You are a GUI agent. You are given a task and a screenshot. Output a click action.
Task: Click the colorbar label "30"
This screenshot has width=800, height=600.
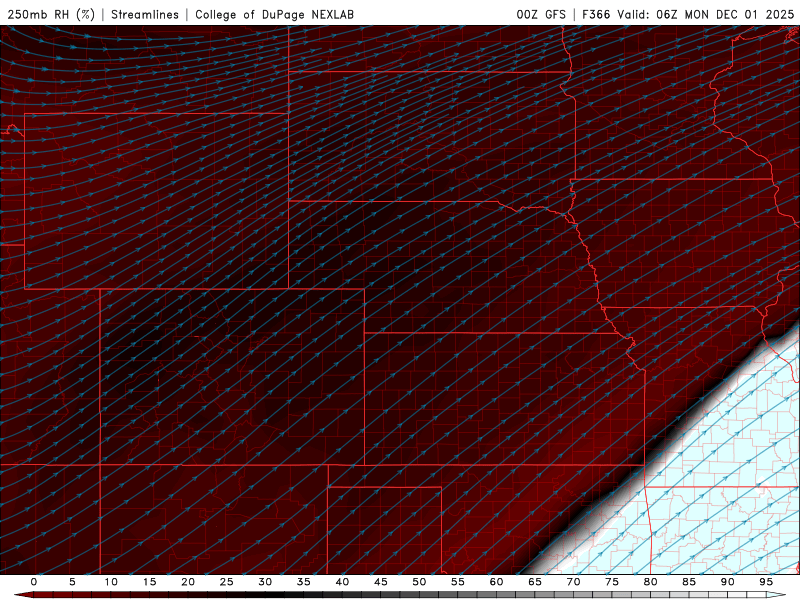265,582
